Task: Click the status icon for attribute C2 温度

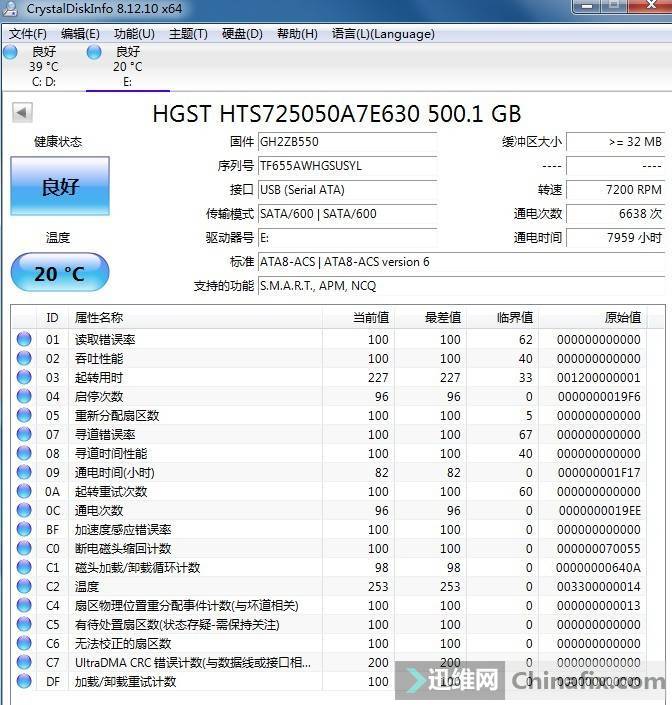Action: pyautogui.click(x=24, y=587)
